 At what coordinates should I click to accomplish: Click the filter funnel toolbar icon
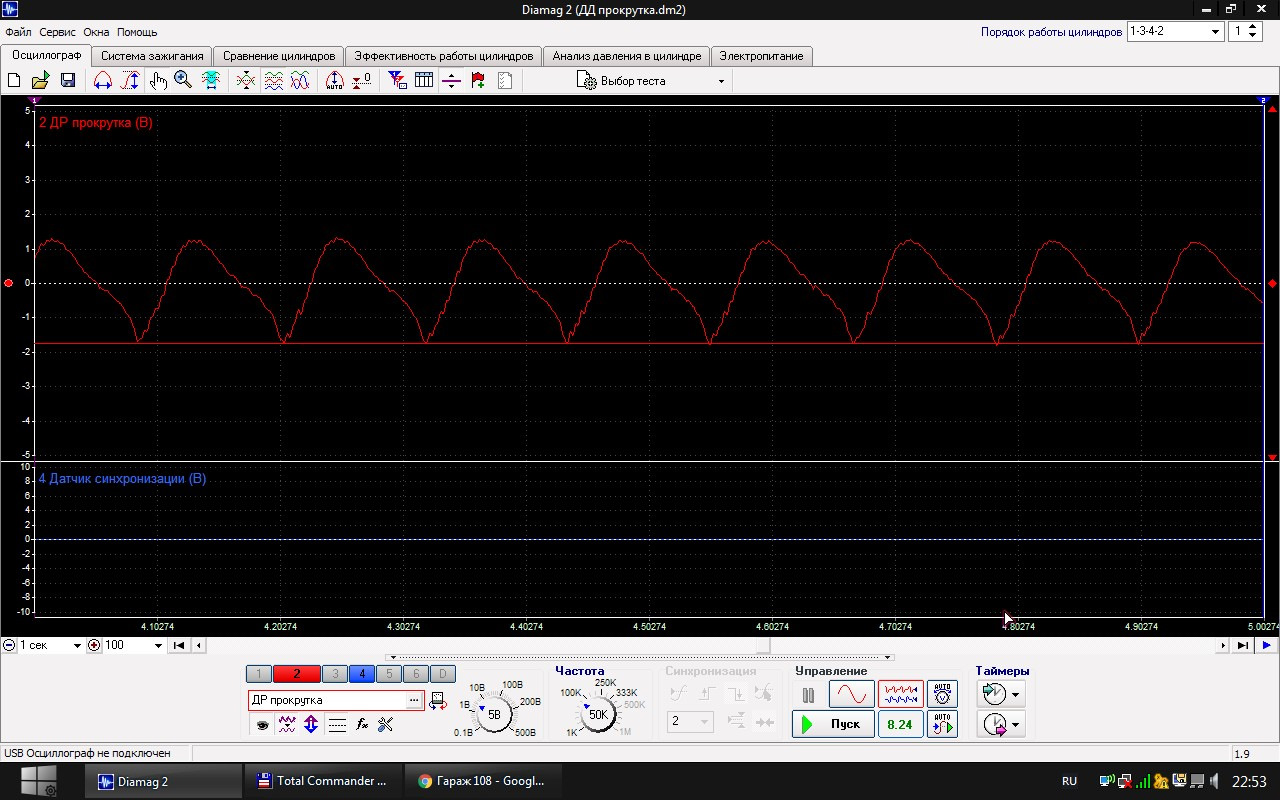click(397, 81)
